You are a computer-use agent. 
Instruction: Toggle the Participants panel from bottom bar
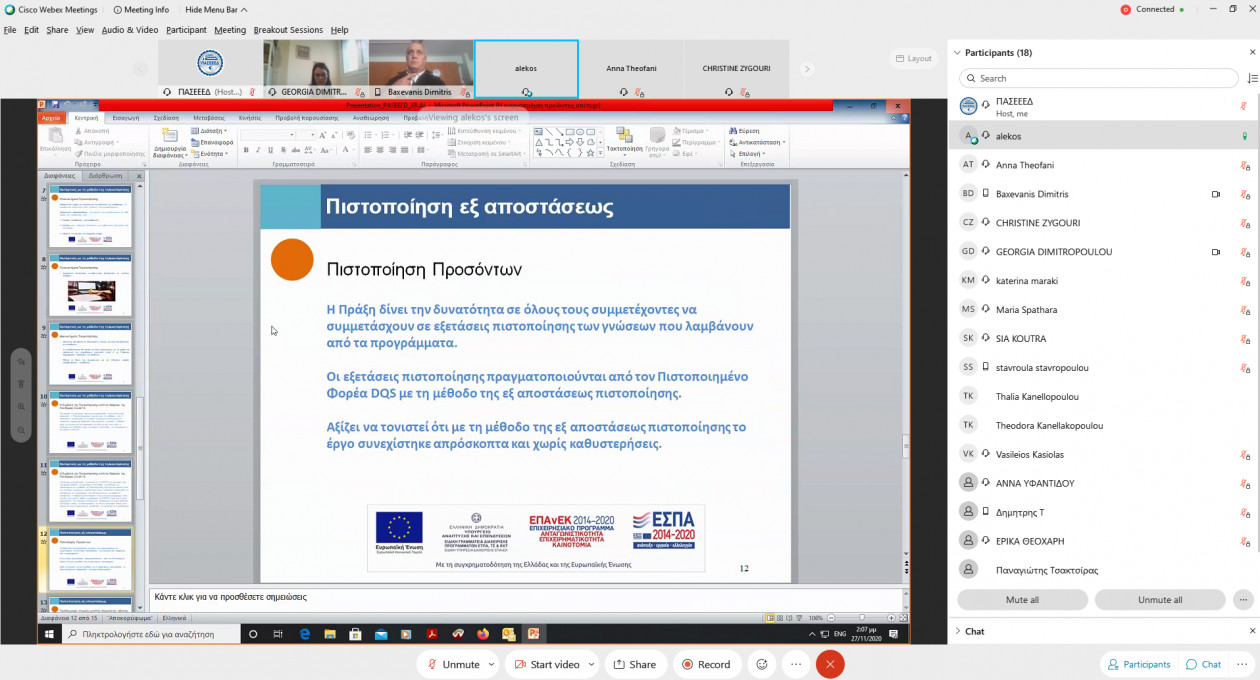(x=1138, y=664)
